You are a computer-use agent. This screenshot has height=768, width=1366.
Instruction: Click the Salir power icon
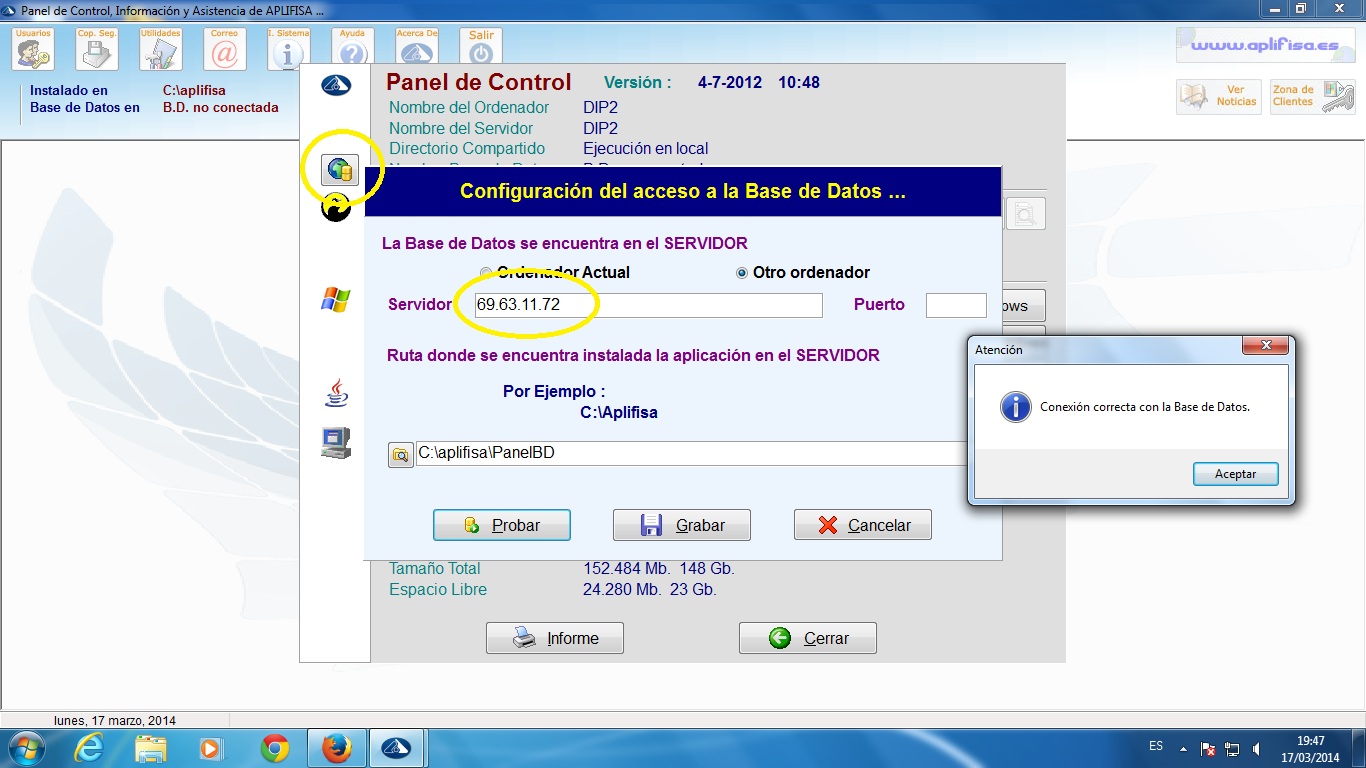tap(481, 48)
